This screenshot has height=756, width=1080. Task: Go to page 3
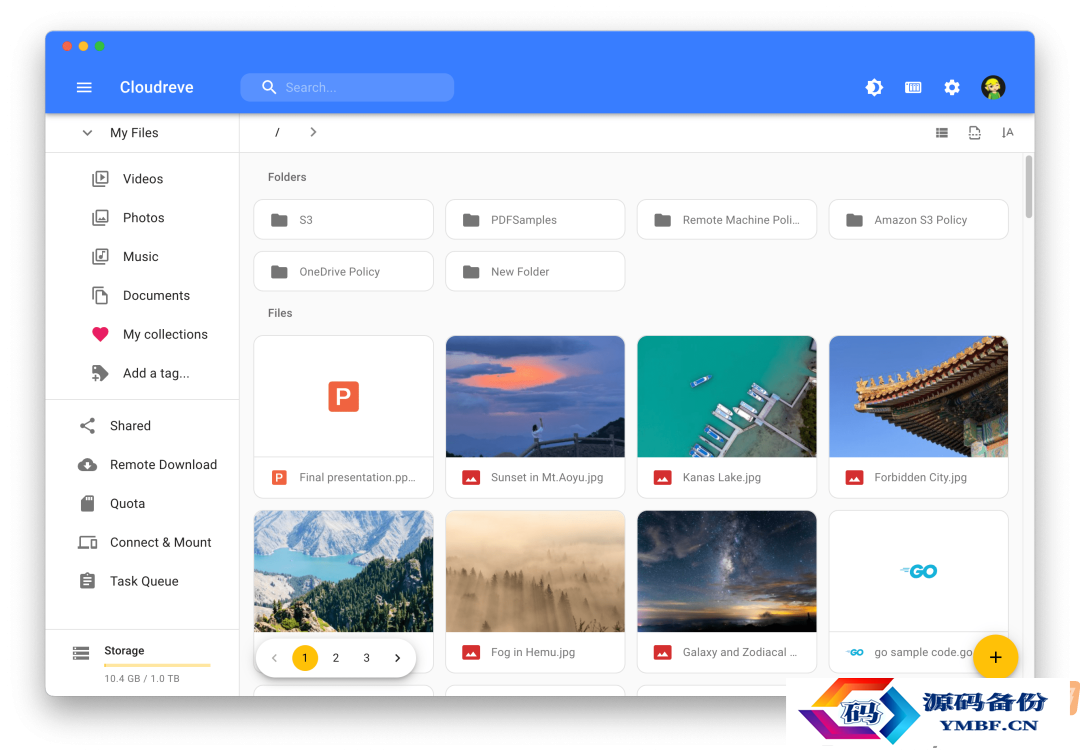(x=366, y=658)
